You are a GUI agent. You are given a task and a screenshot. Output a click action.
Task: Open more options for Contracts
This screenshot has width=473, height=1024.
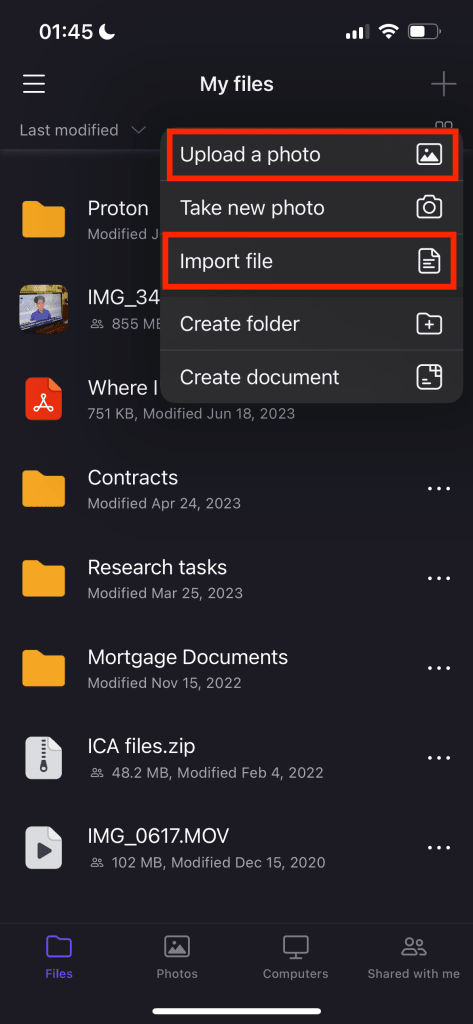tap(439, 488)
